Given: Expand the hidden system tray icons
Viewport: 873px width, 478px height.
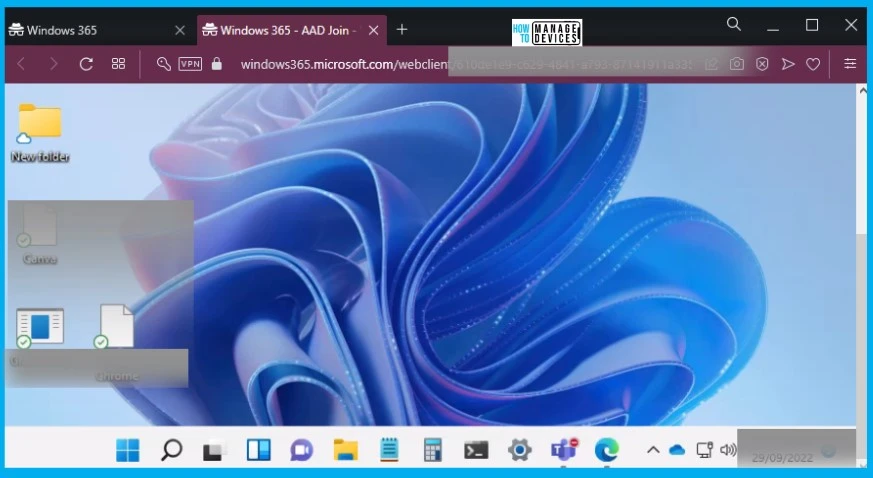Looking at the screenshot, I should [x=653, y=450].
